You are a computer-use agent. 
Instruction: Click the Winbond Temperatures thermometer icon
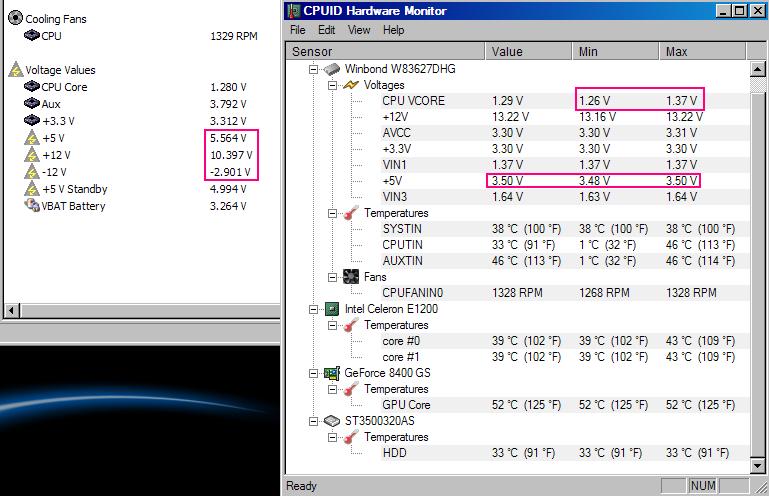coord(351,213)
